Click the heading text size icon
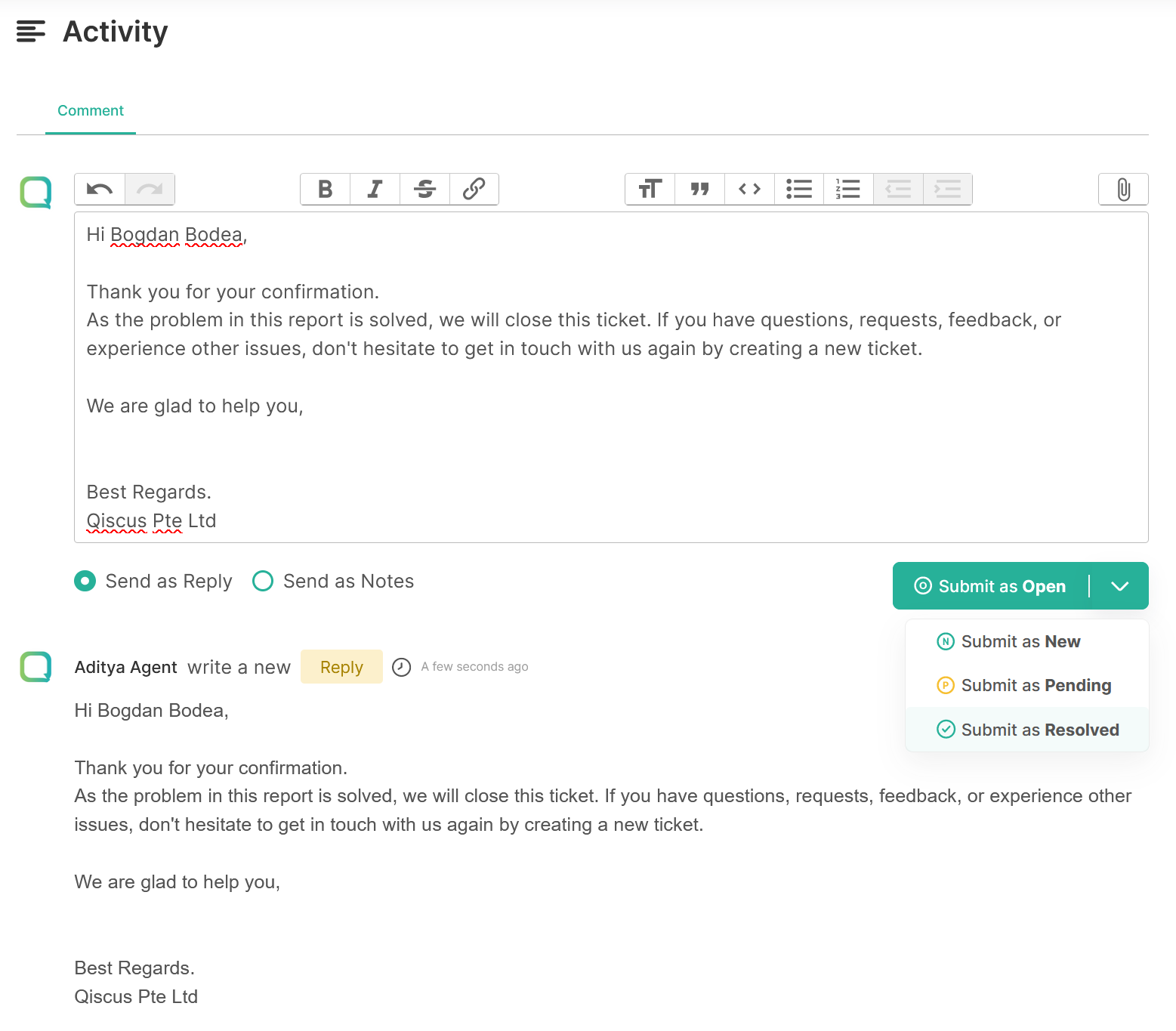1176x1031 pixels. click(650, 189)
